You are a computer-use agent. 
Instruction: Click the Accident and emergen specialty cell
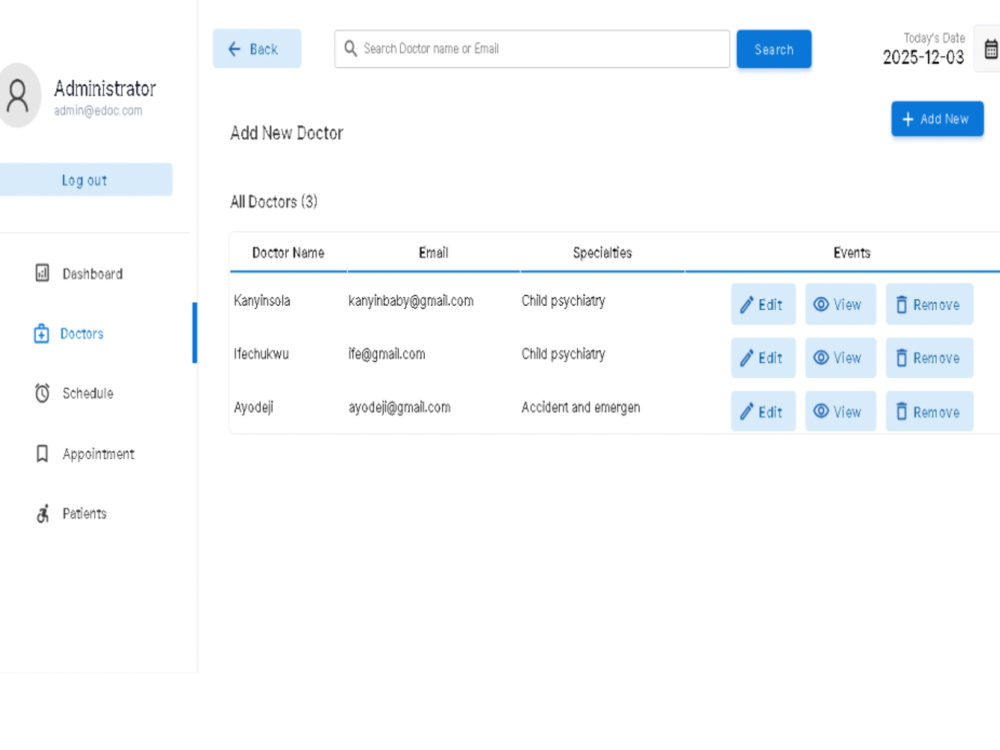point(580,407)
